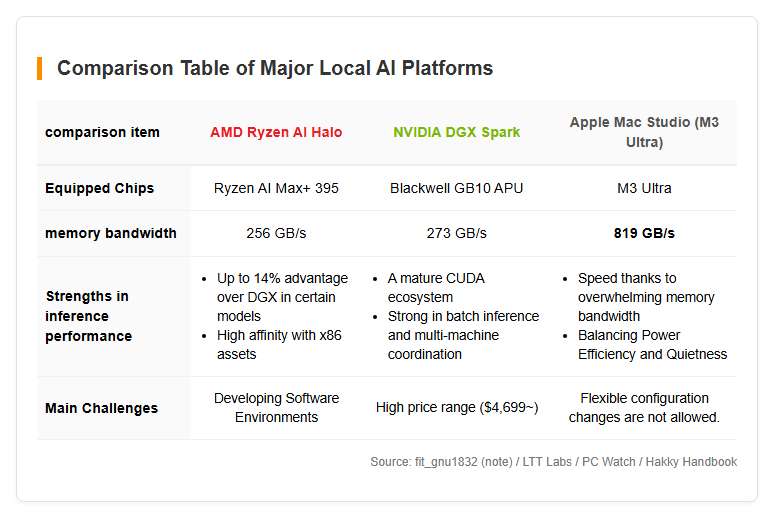Select the 'Blackwell GB10 APU' cell
The width and height of the screenshot is (774, 519).
pyautogui.click(x=457, y=188)
